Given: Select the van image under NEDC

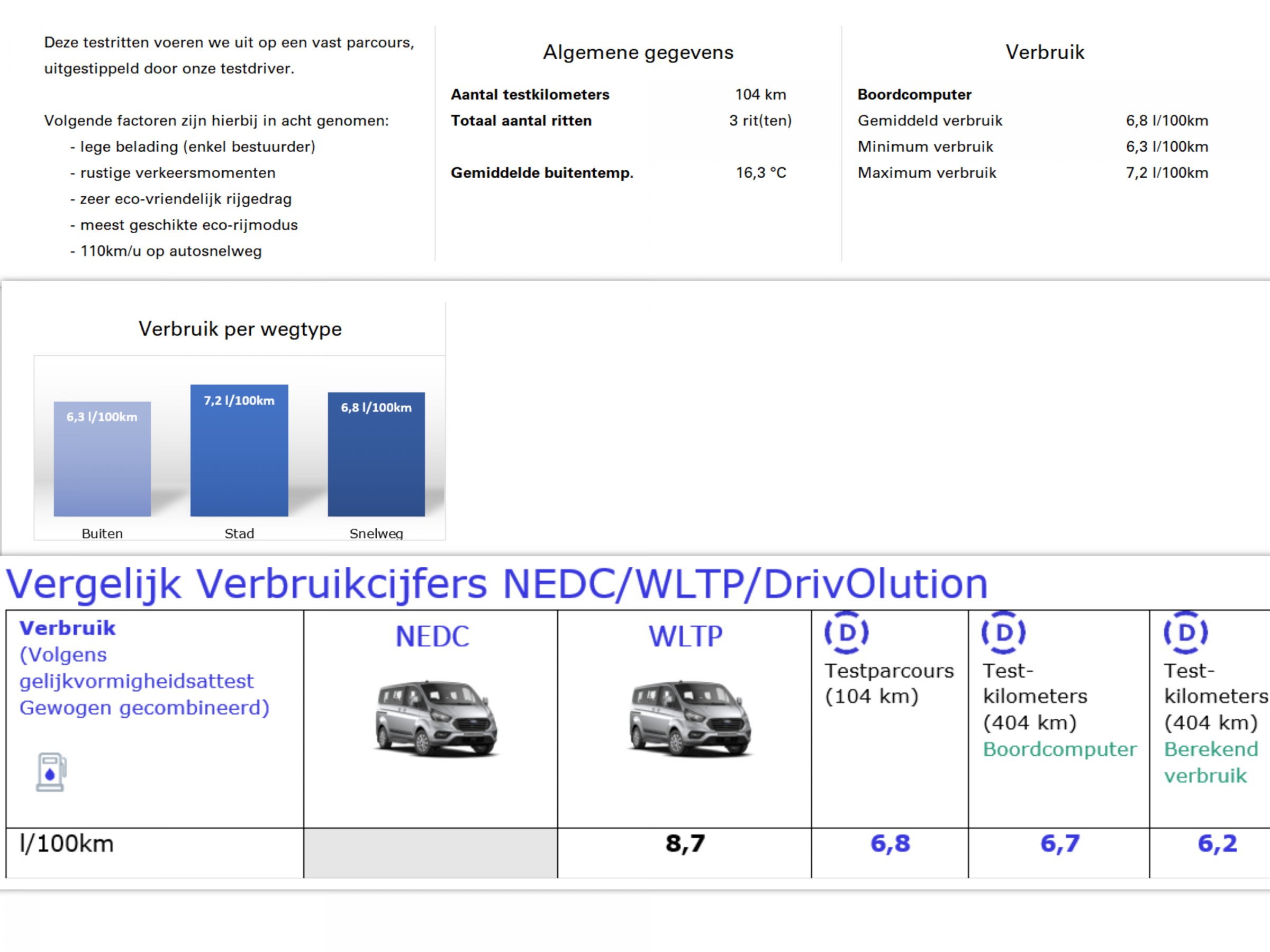Looking at the screenshot, I should point(436,718).
